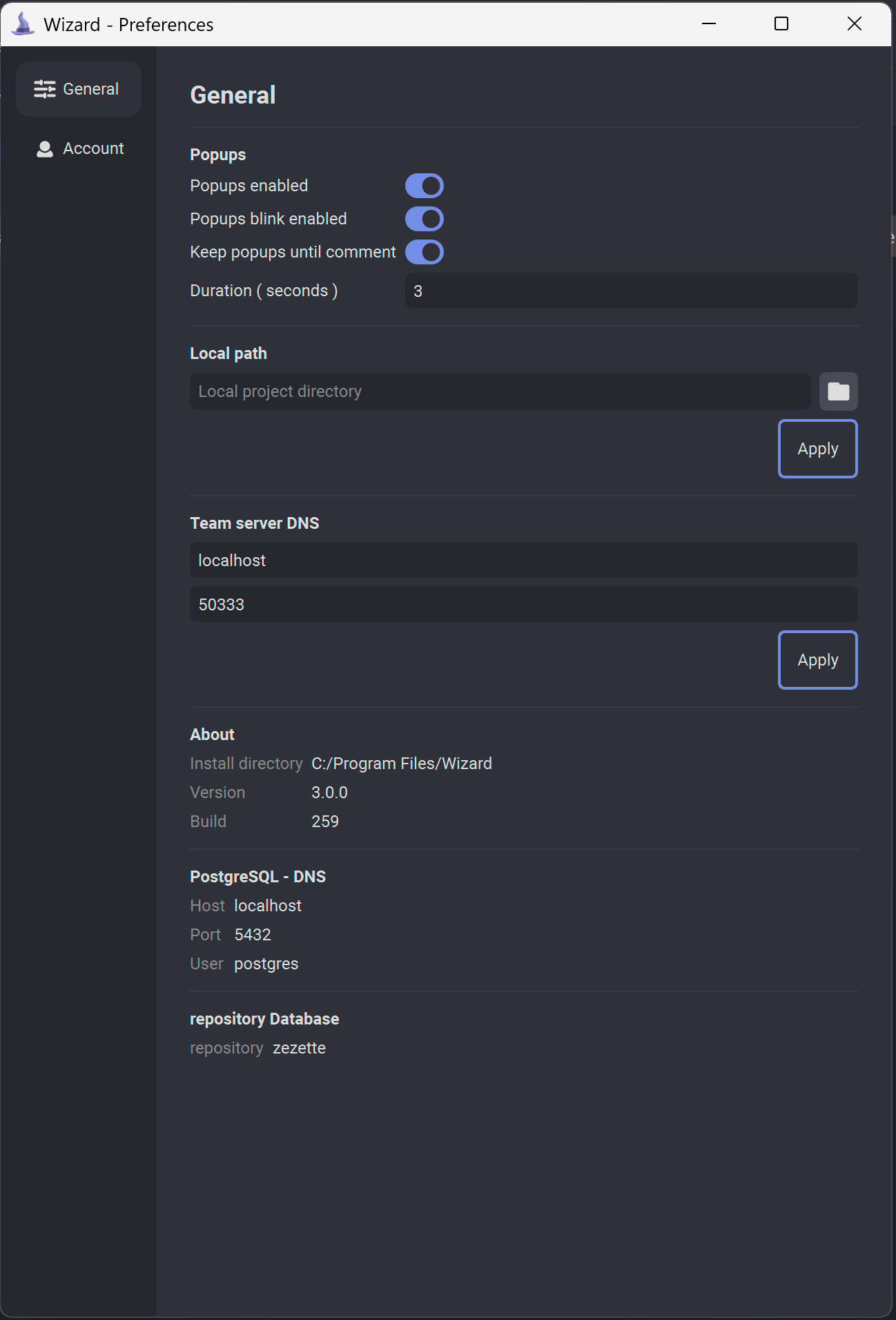Apply the Team server DNS settings

[818, 660]
